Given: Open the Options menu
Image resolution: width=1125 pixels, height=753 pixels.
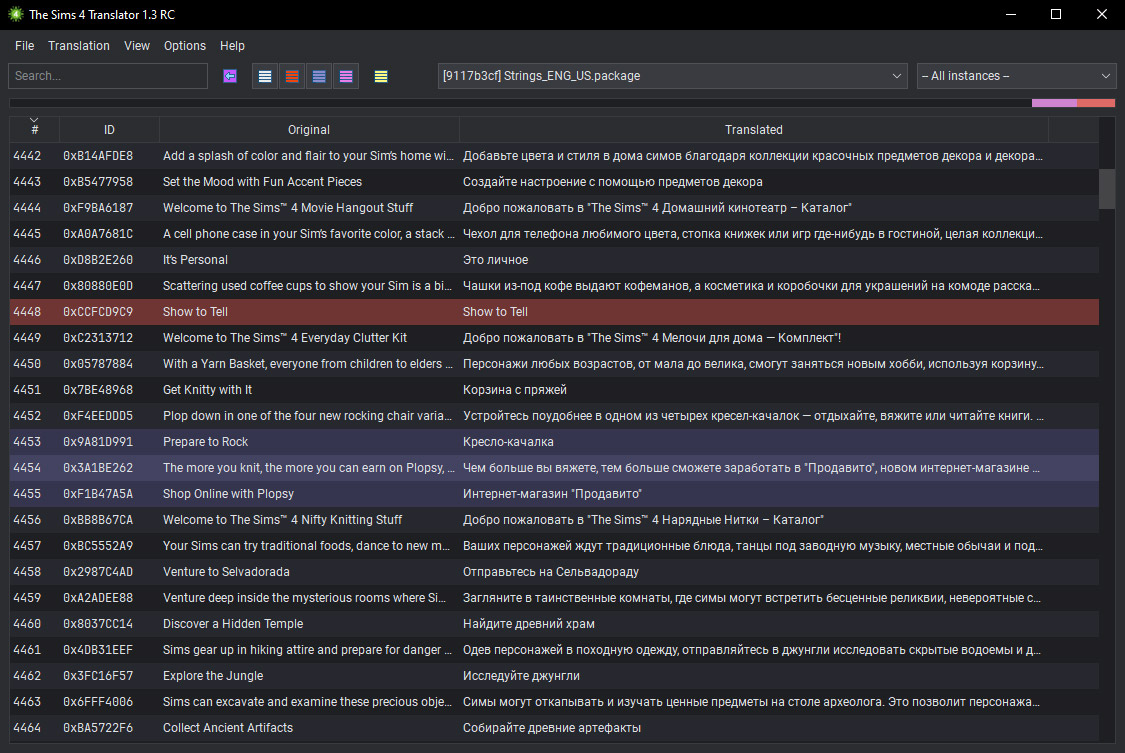Looking at the screenshot, I should pos(184,46).
